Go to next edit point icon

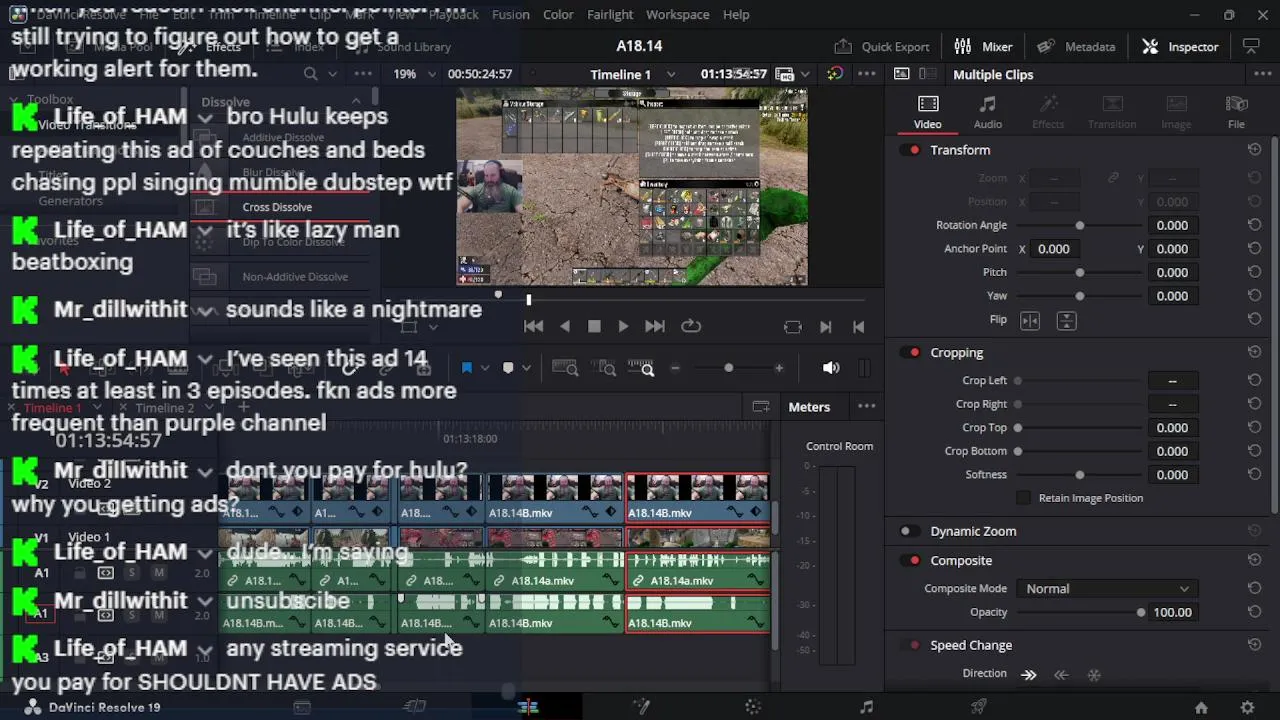[x=825, y=327]
